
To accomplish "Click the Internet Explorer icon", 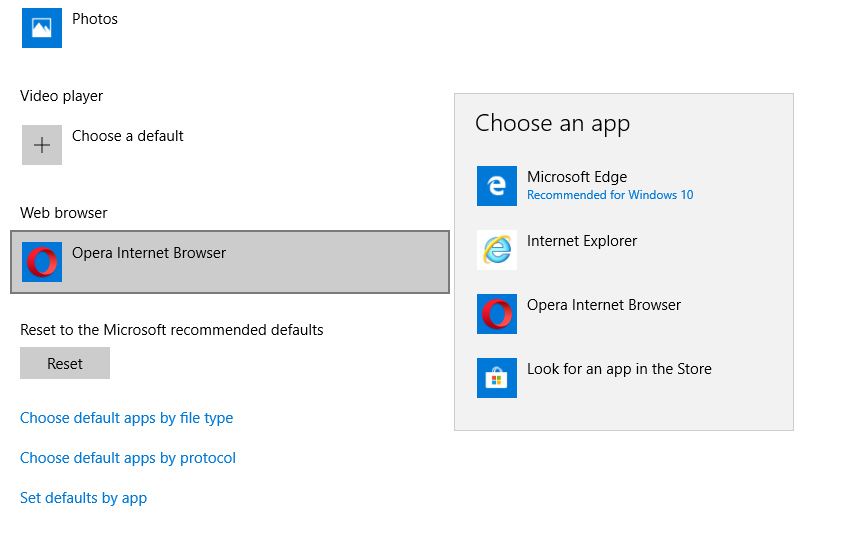I will click(x=497, y=250).
